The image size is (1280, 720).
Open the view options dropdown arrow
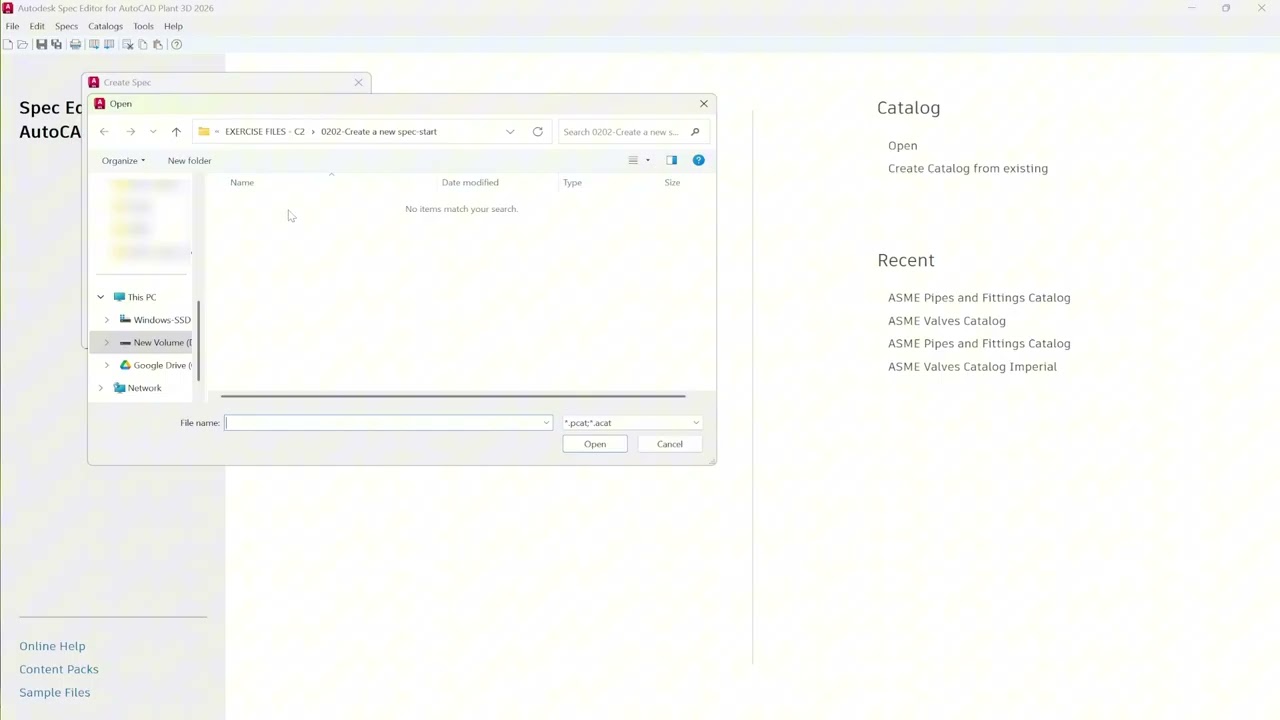click(x=647, y=160)
